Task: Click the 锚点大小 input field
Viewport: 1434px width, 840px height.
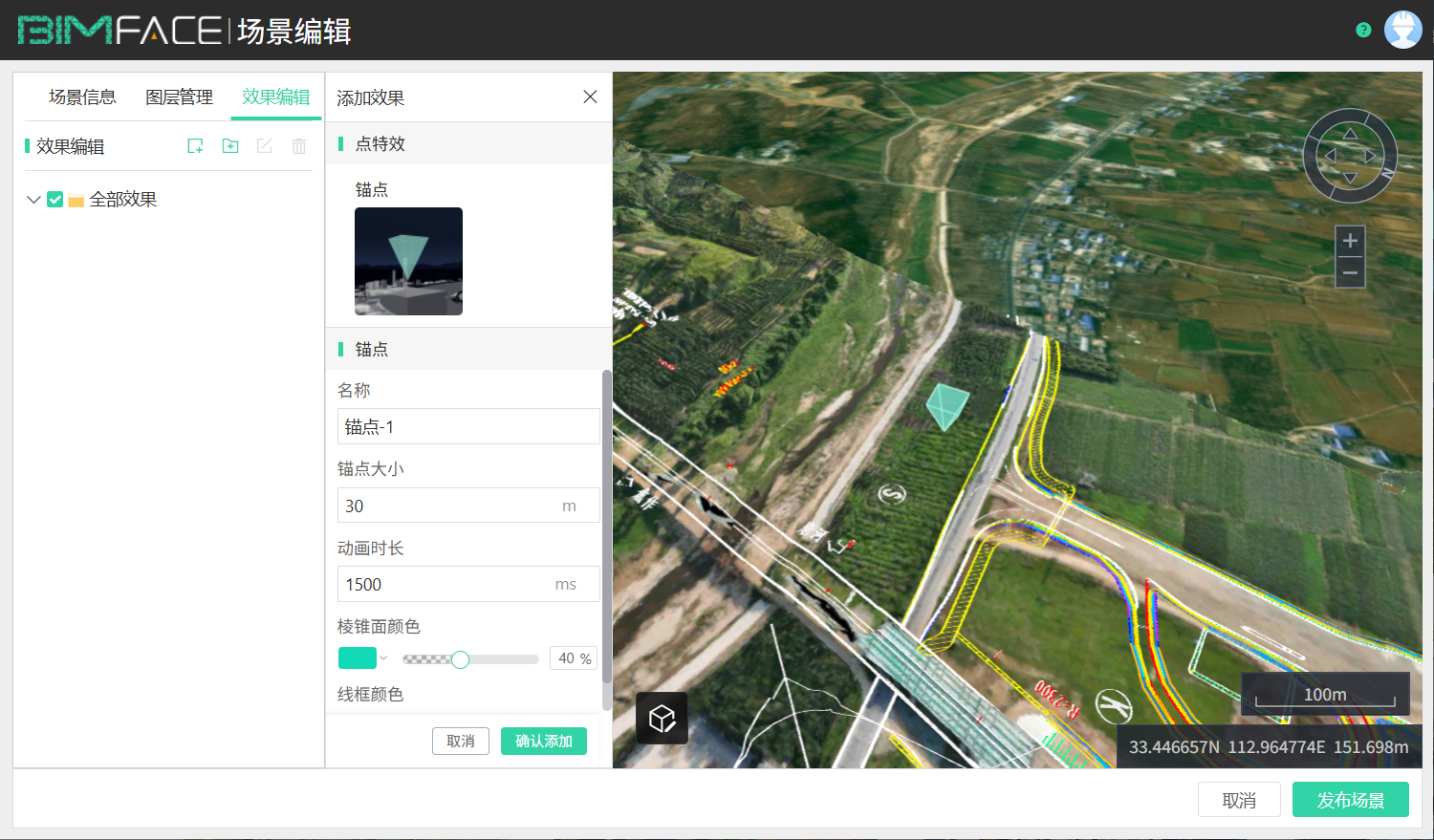Action: click(449, 506)
